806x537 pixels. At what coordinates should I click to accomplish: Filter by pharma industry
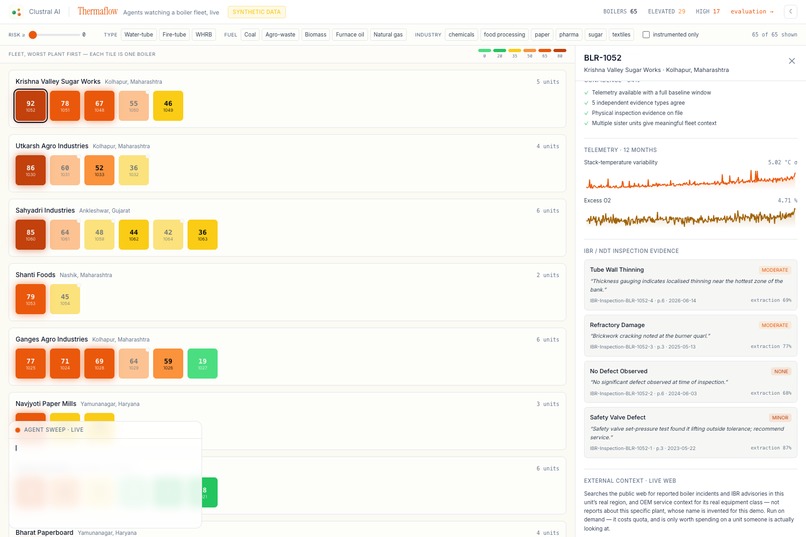click(569, 35)
